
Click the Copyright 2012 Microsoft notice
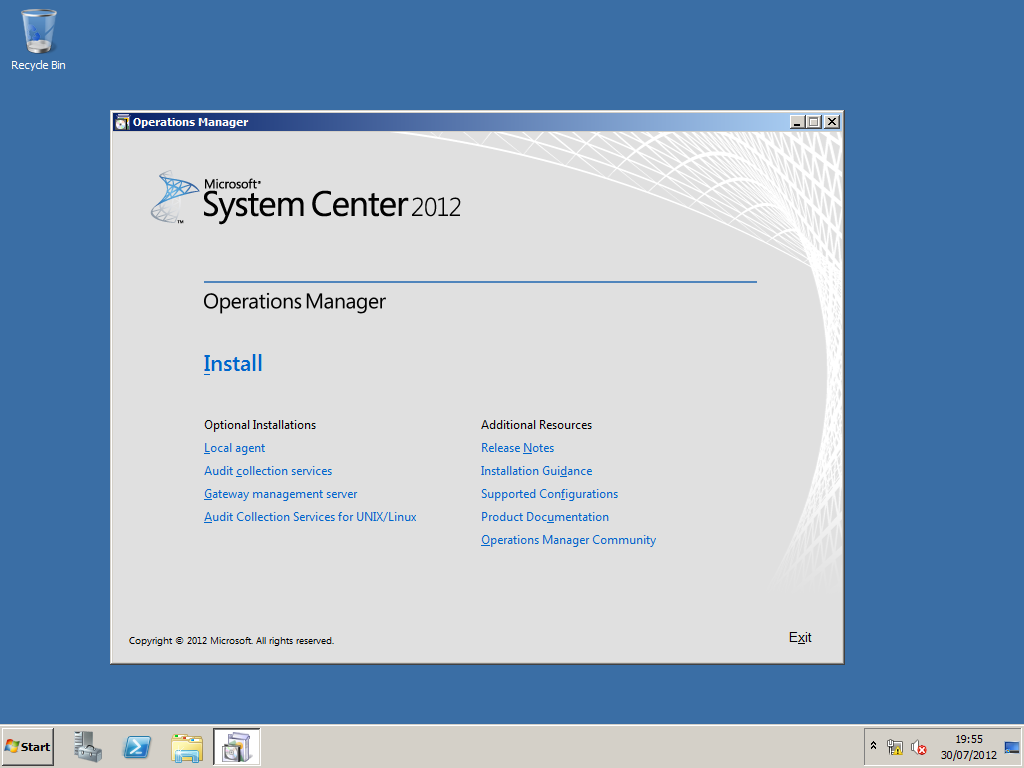(231, 641)
